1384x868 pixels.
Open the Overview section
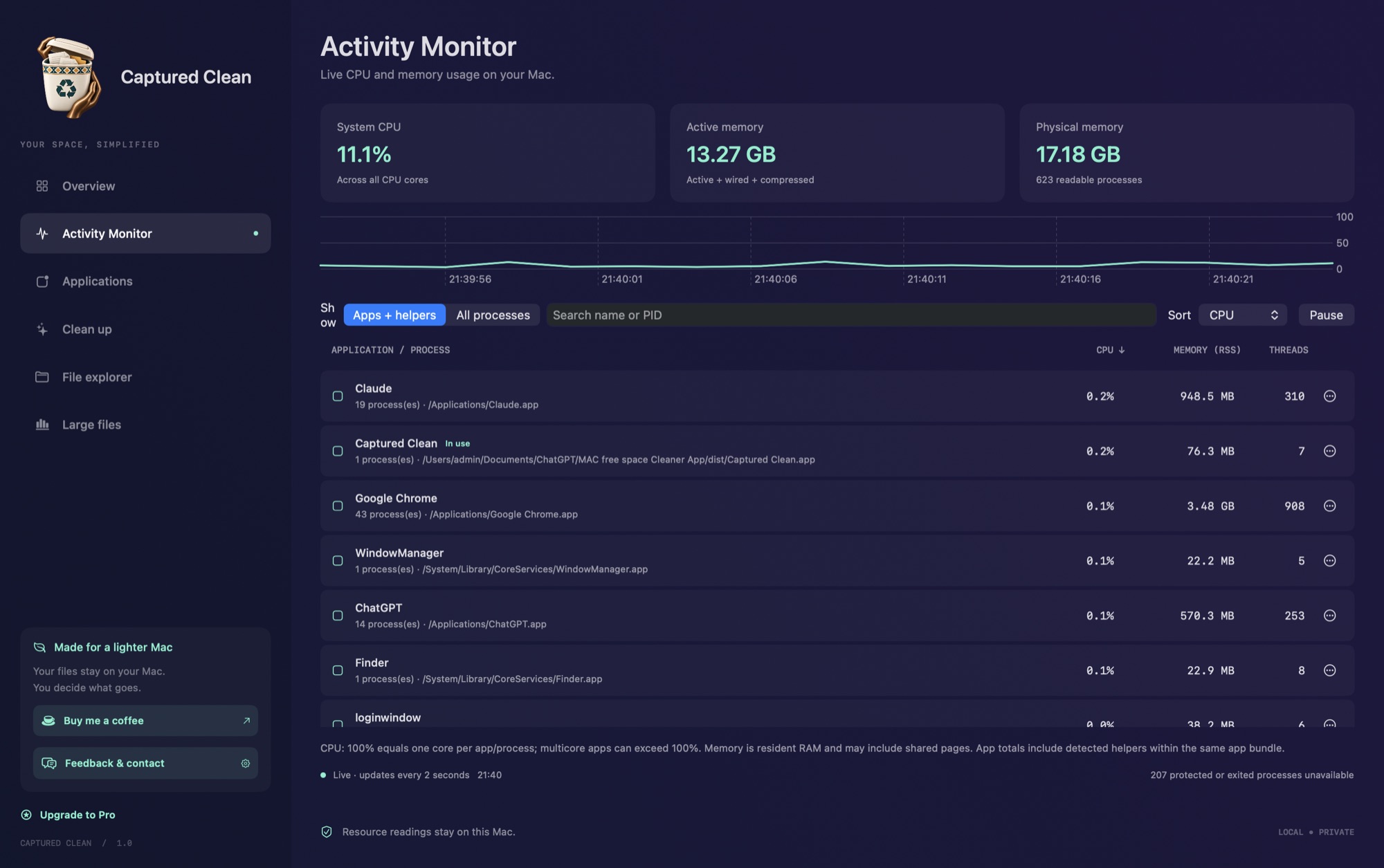pyautogui.click(x=145, y=186)
